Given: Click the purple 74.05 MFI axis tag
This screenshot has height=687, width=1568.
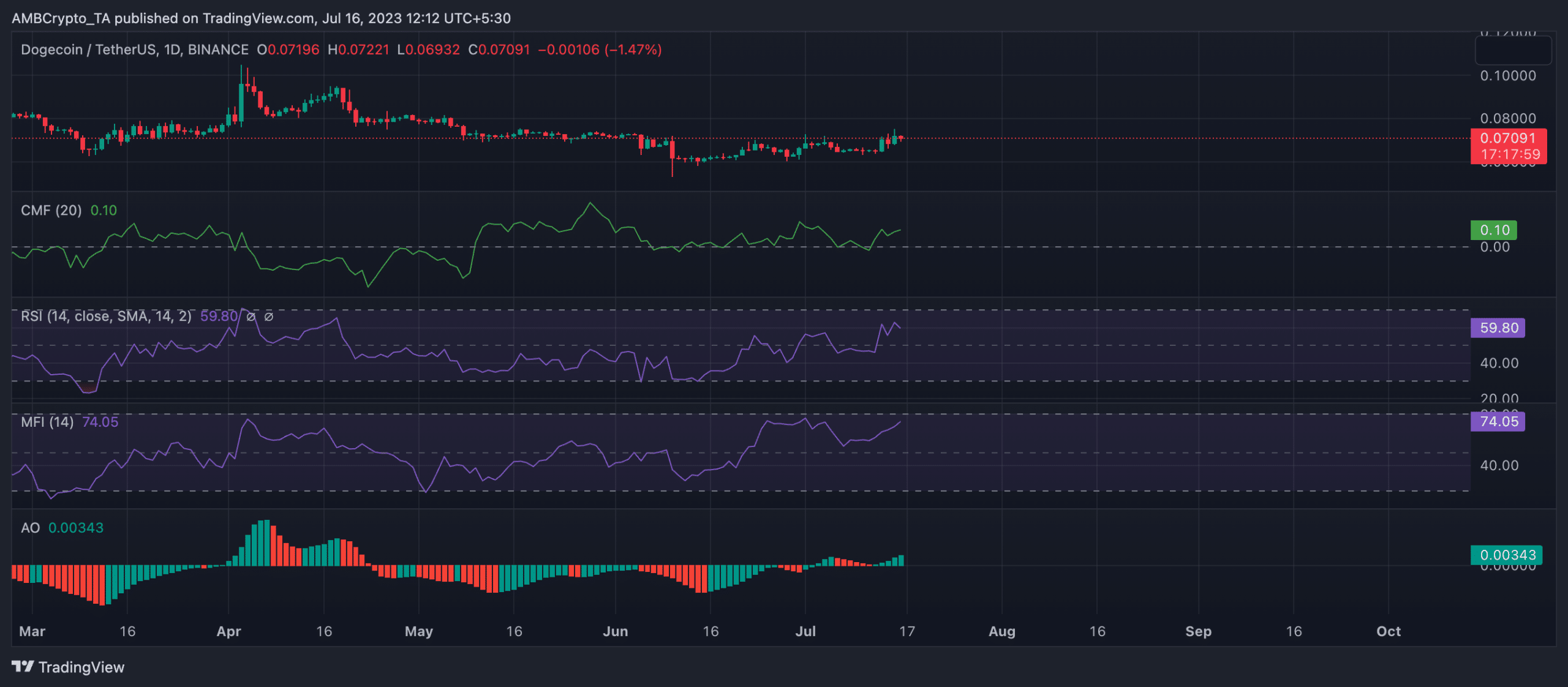Looking at the screenshot, I should click(x=1498, y=422).
